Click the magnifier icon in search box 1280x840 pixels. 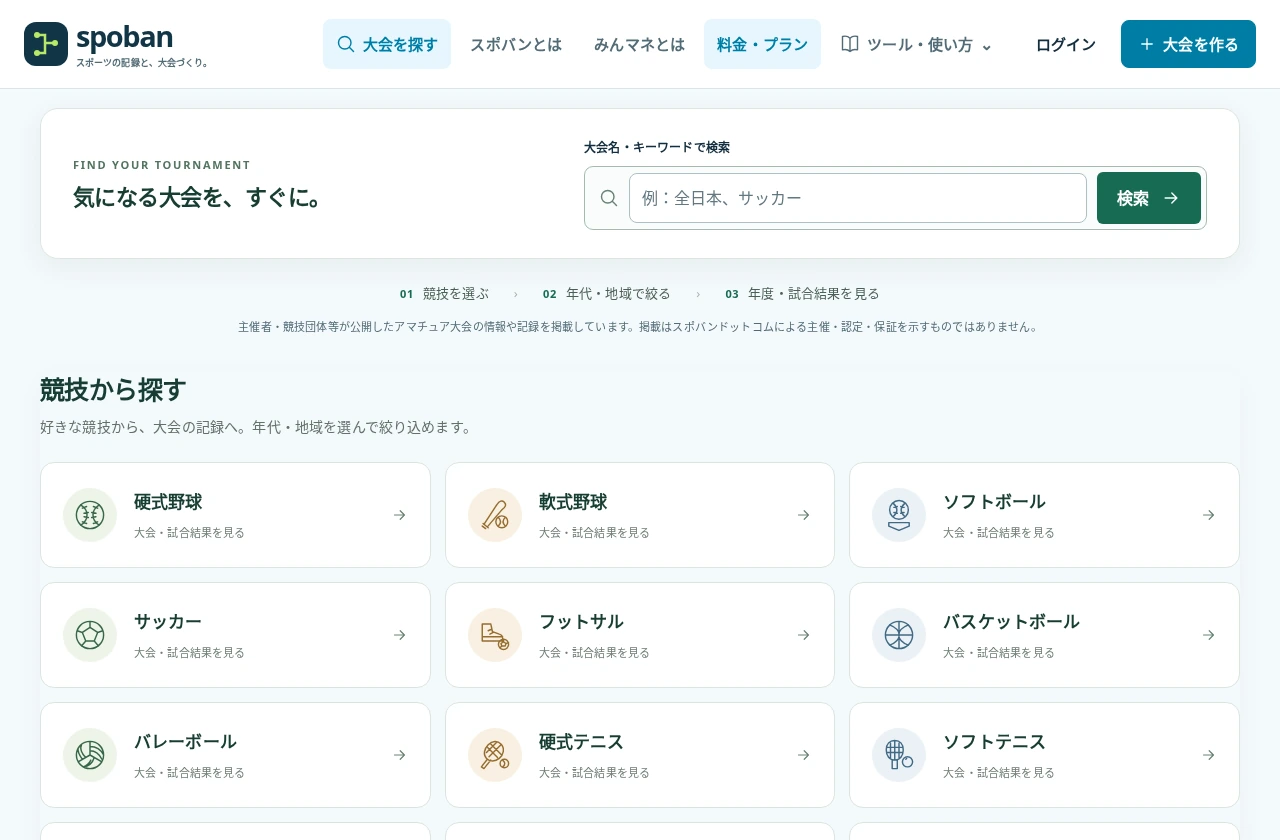click(x=608, y=198)
